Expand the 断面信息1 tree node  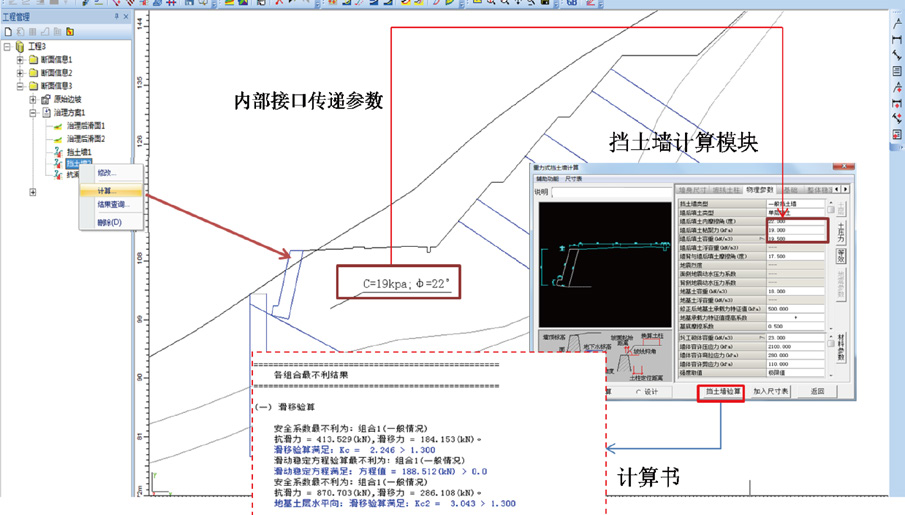[20, 60]
